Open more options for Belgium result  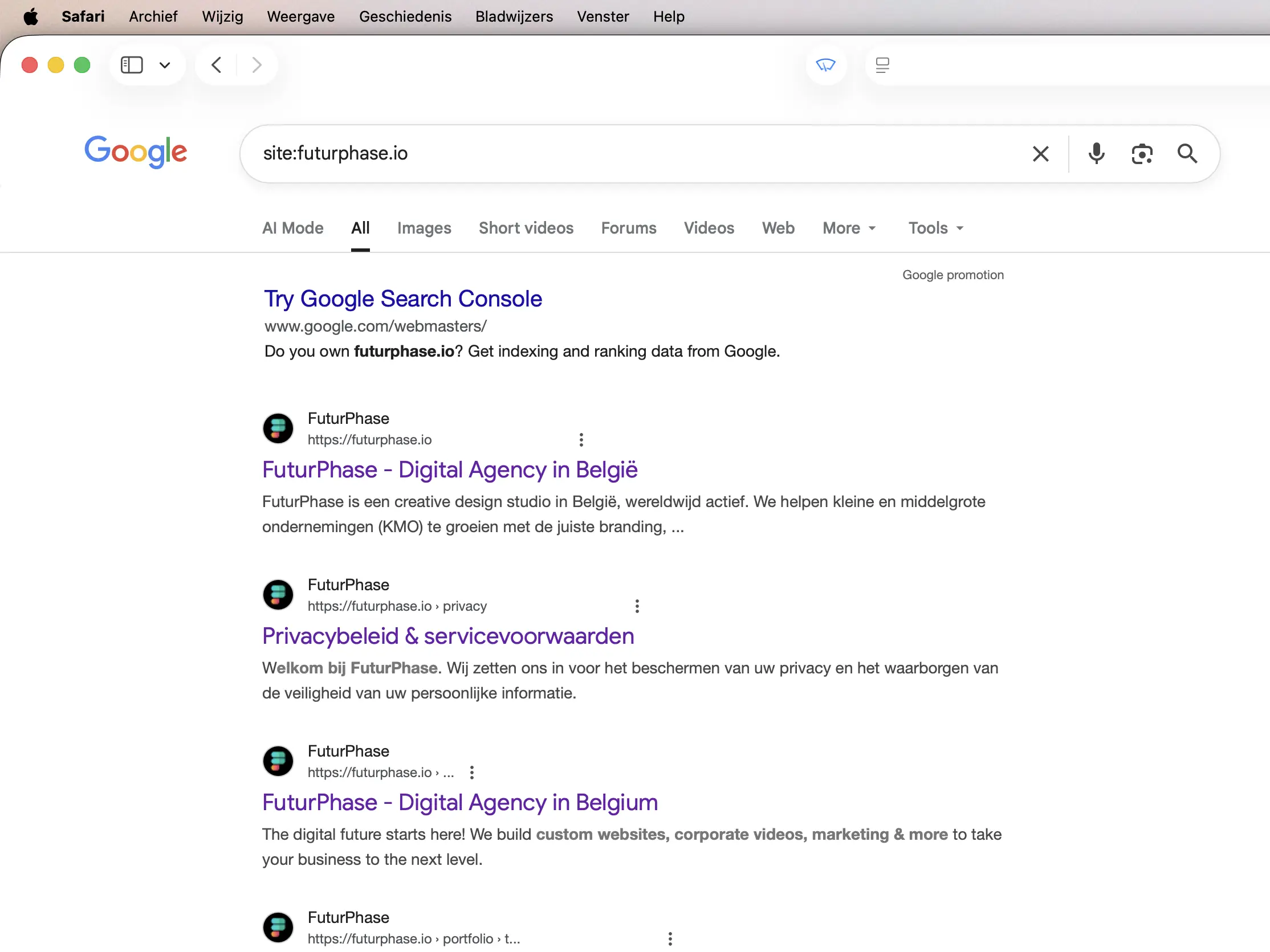point(471,773)
